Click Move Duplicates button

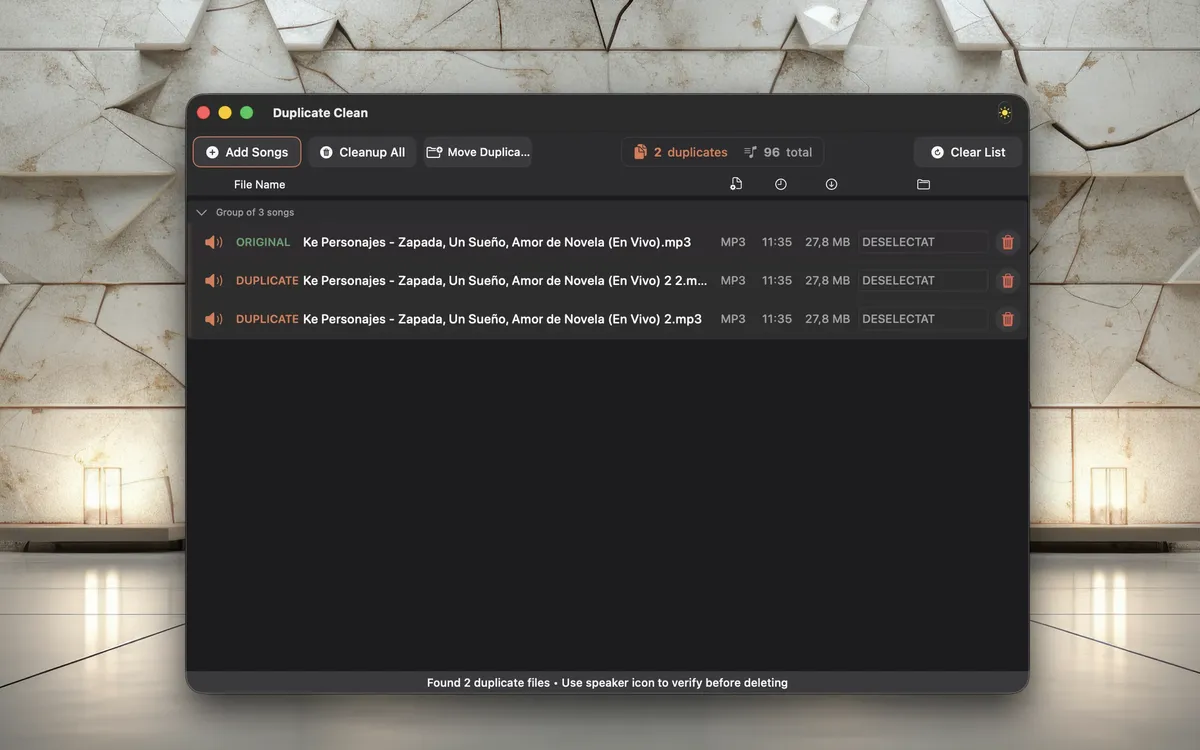click(478, 152)
